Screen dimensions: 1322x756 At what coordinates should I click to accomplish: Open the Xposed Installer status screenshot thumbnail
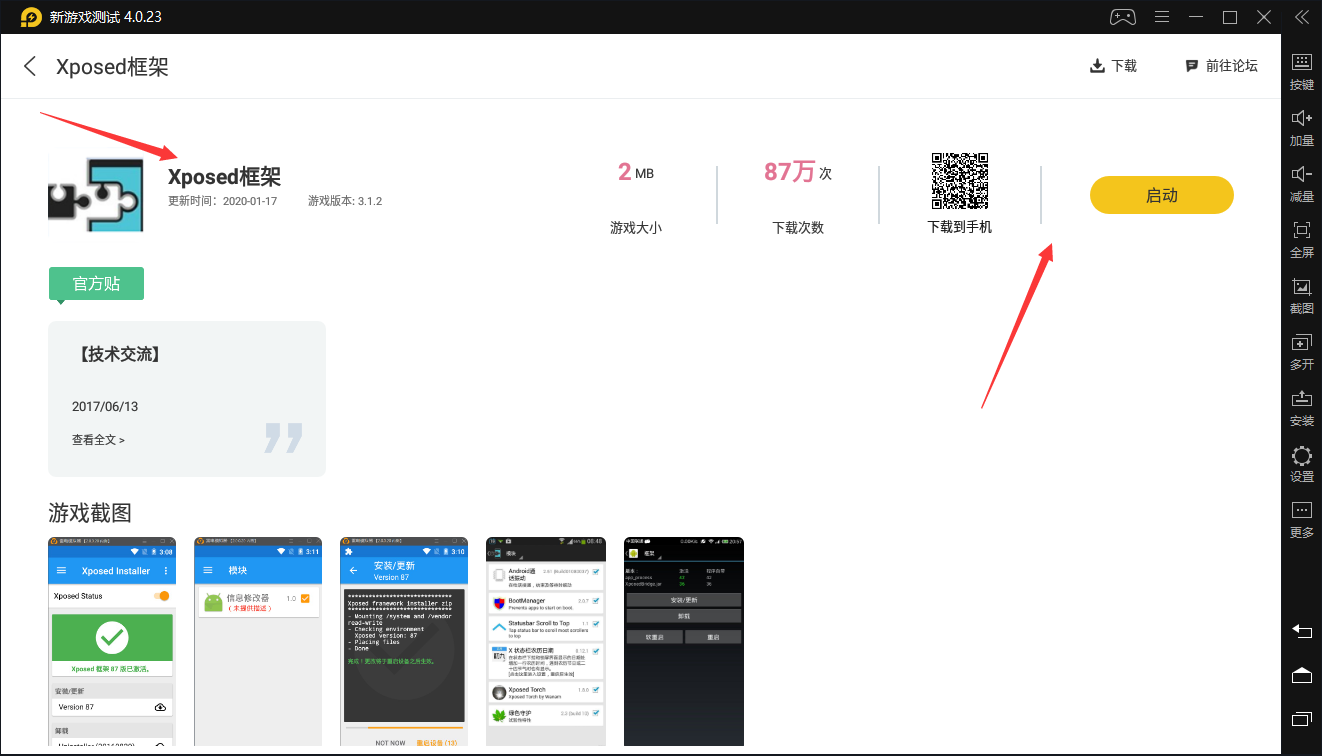112,641
